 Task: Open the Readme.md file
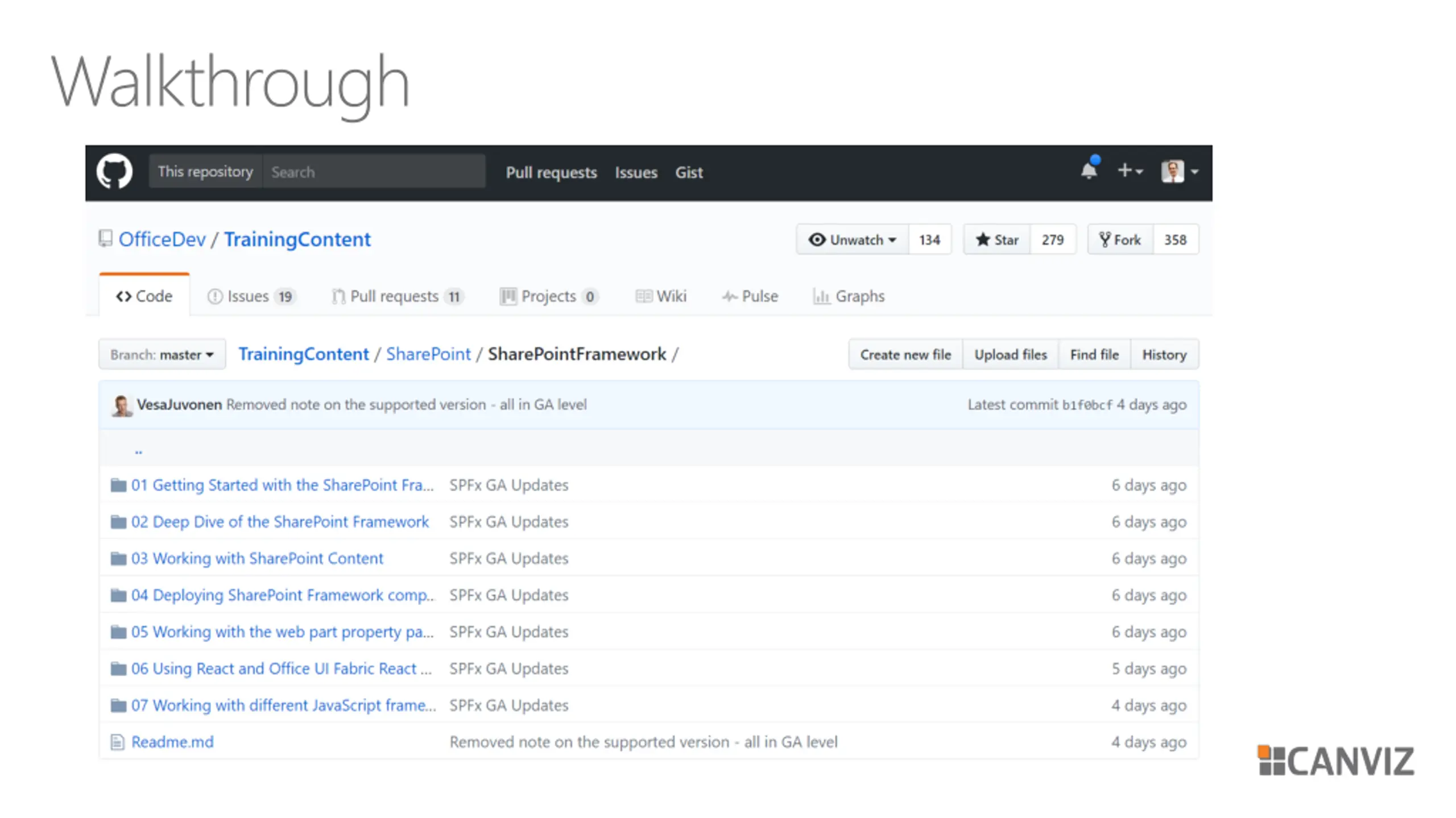pyautogui.click(x=172, y=742)
